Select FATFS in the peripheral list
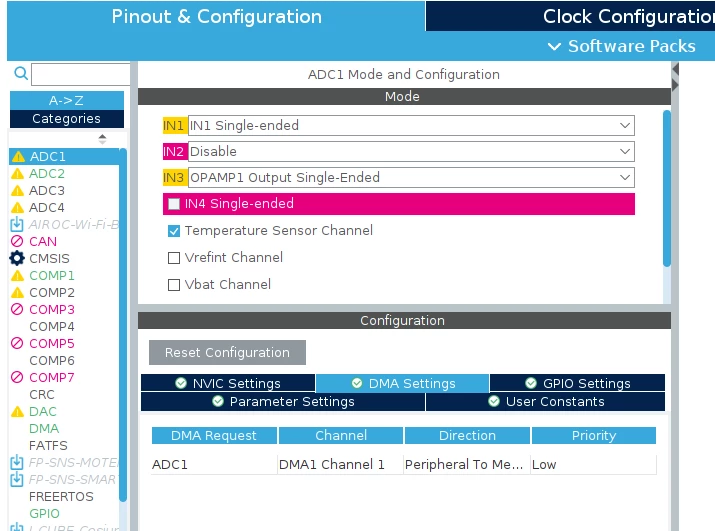 click(x=48, y=445)
